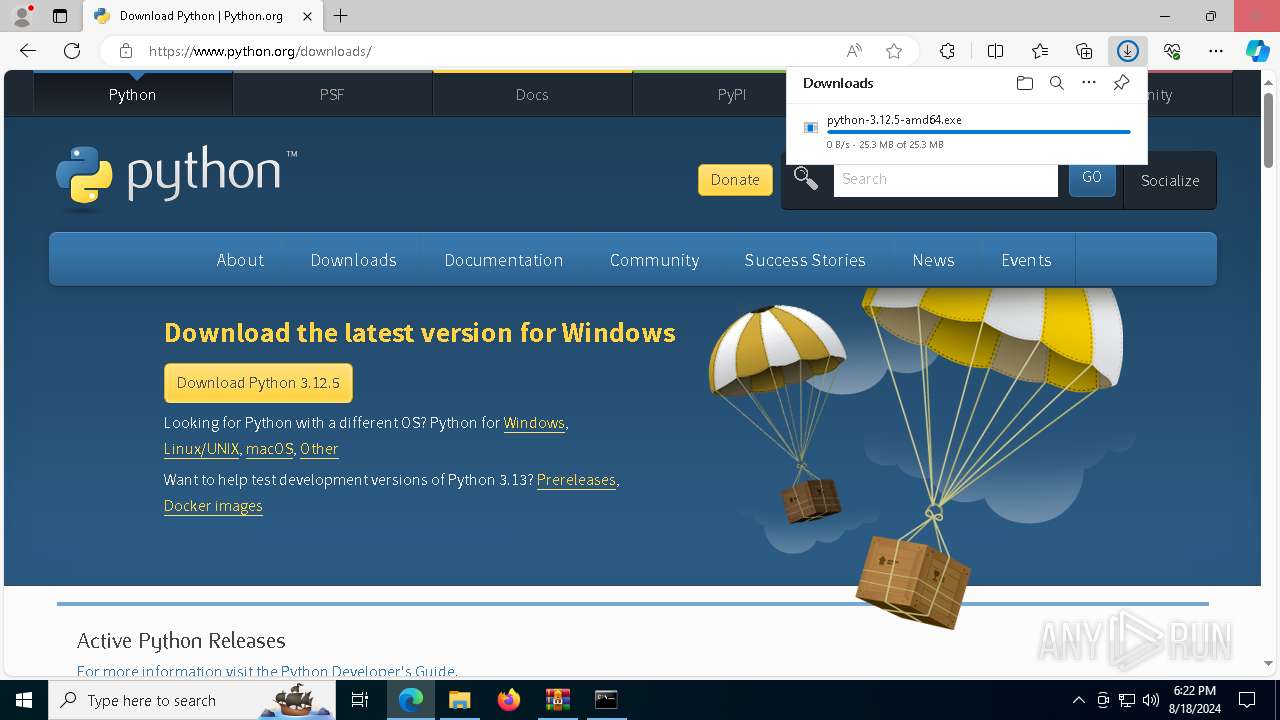Image resolution: width=1280 pixels, height=720 pixels.
Task: Open Edge Settings and more menu
Action: coord(1216,51)
